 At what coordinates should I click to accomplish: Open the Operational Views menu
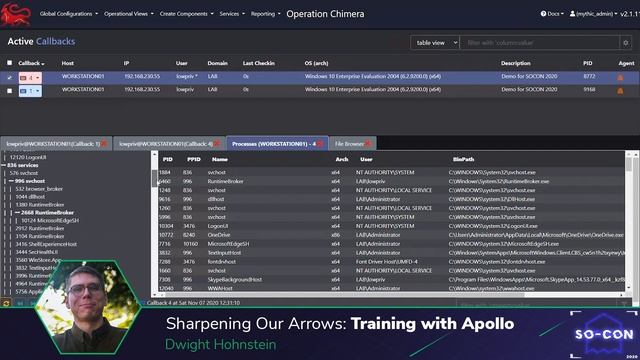pos(129,14)
